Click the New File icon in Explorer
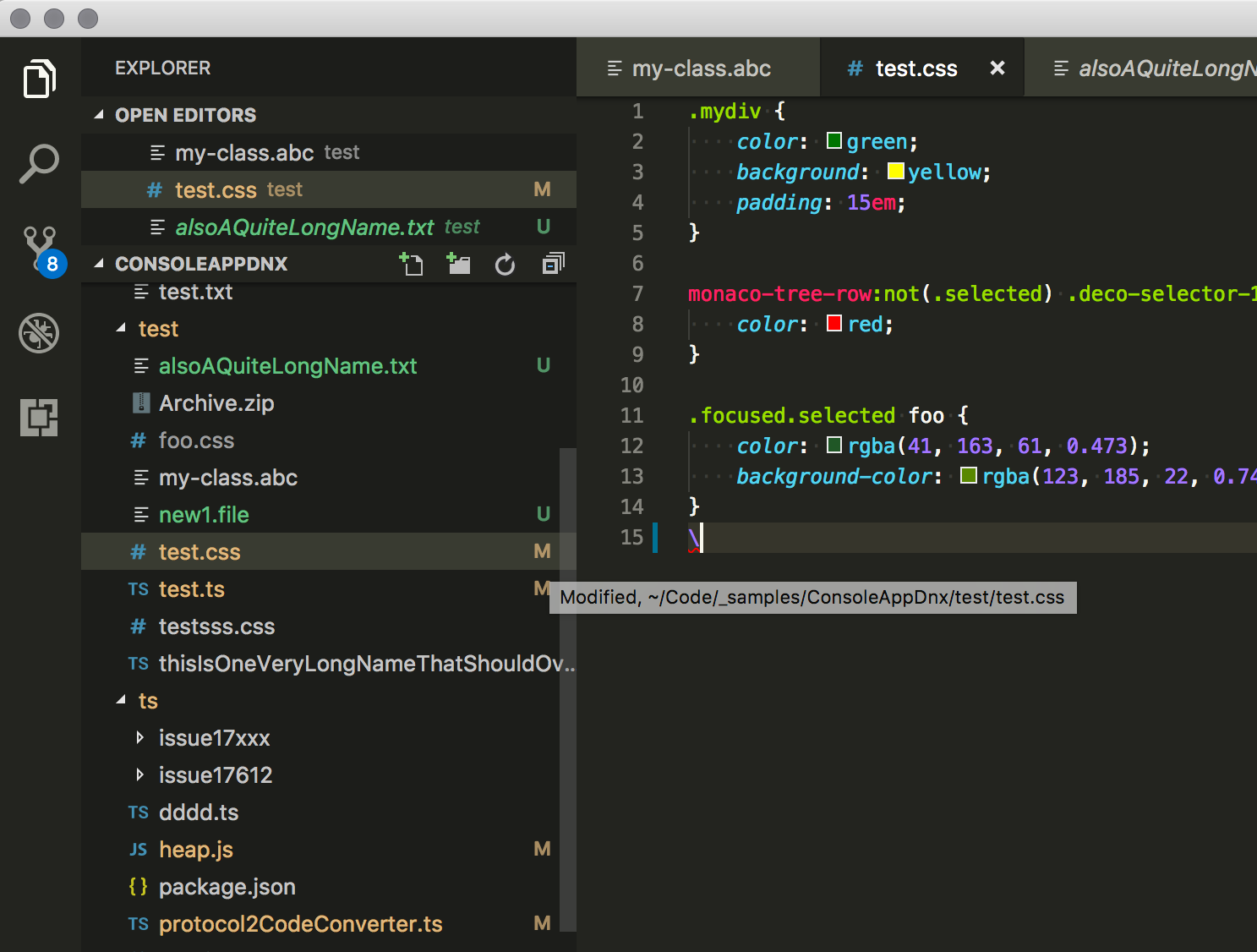The height and width of the screenshot is (952, 1257). coord(412,264)
